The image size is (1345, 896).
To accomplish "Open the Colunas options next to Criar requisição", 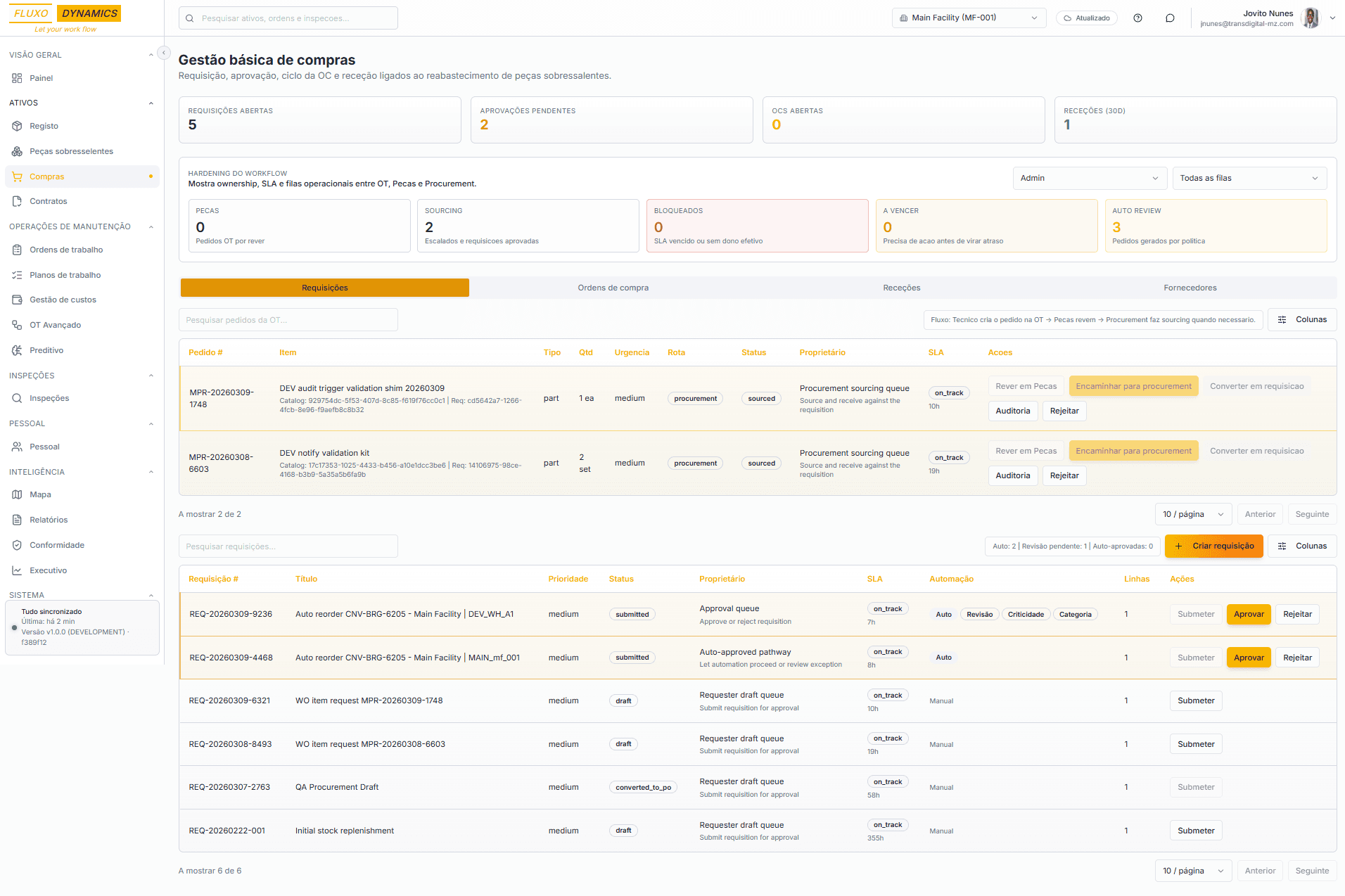I will click(1302, 546).
